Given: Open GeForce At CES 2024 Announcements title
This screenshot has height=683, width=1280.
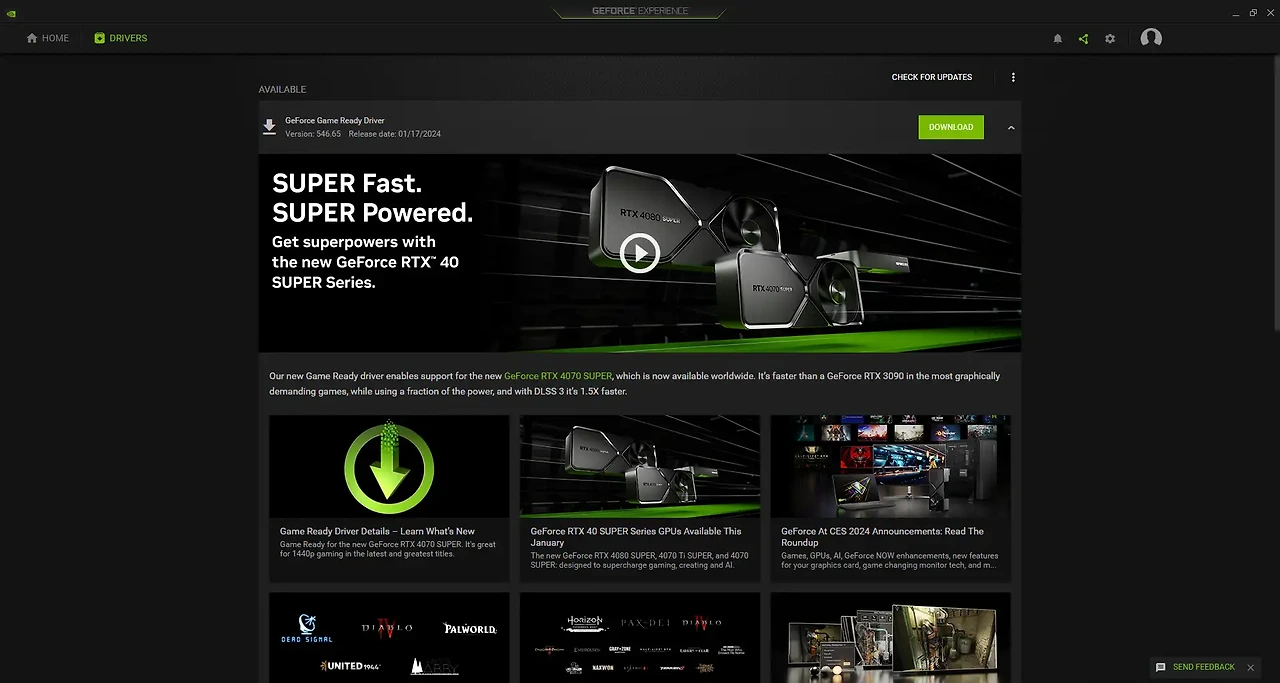Looking at the screenshot, I should pos(883,537).
